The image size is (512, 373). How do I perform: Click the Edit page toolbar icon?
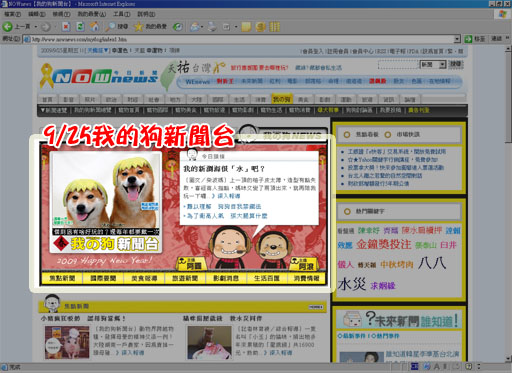point(227,27)
